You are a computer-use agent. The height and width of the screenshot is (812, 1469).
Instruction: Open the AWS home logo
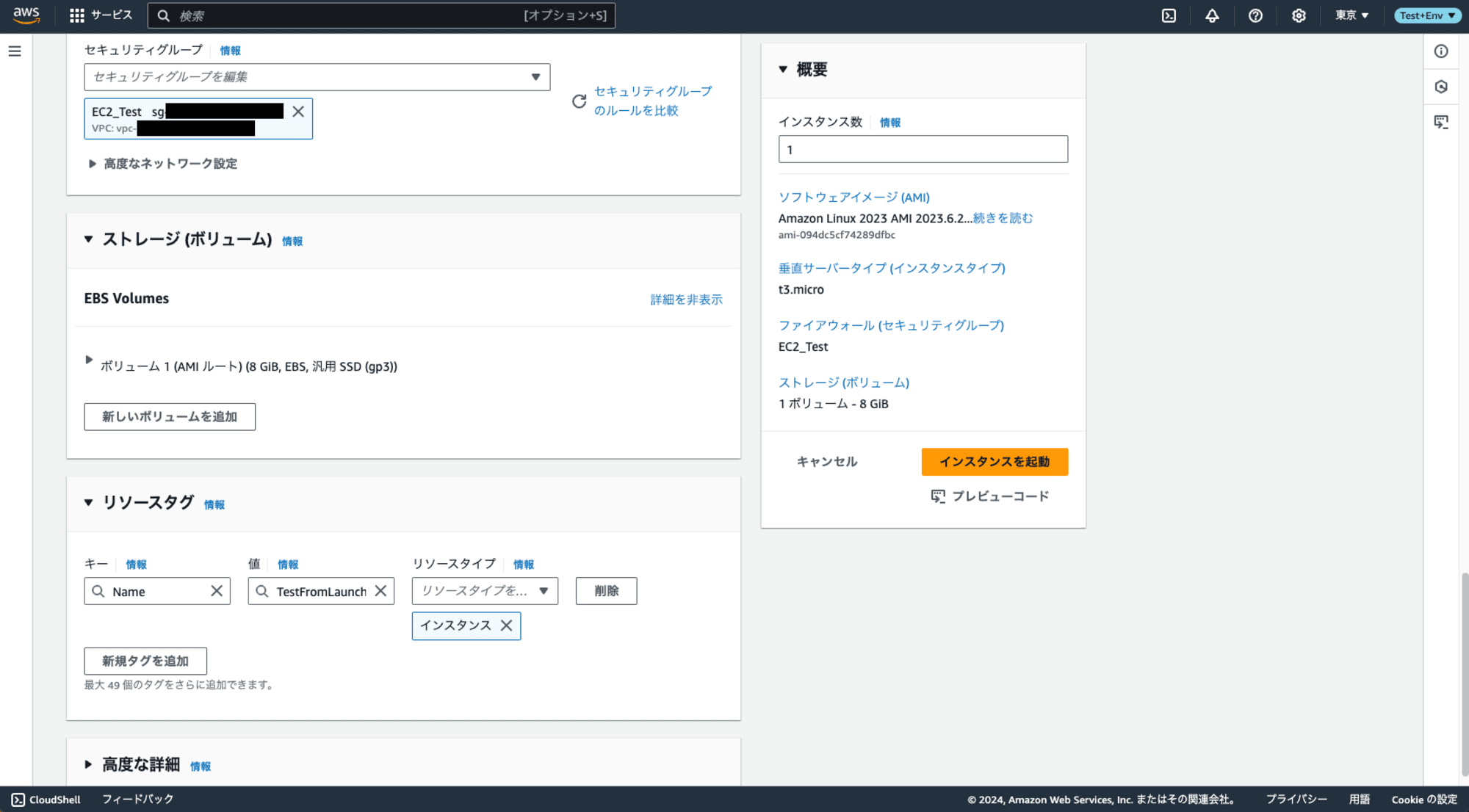click(26, 15)
